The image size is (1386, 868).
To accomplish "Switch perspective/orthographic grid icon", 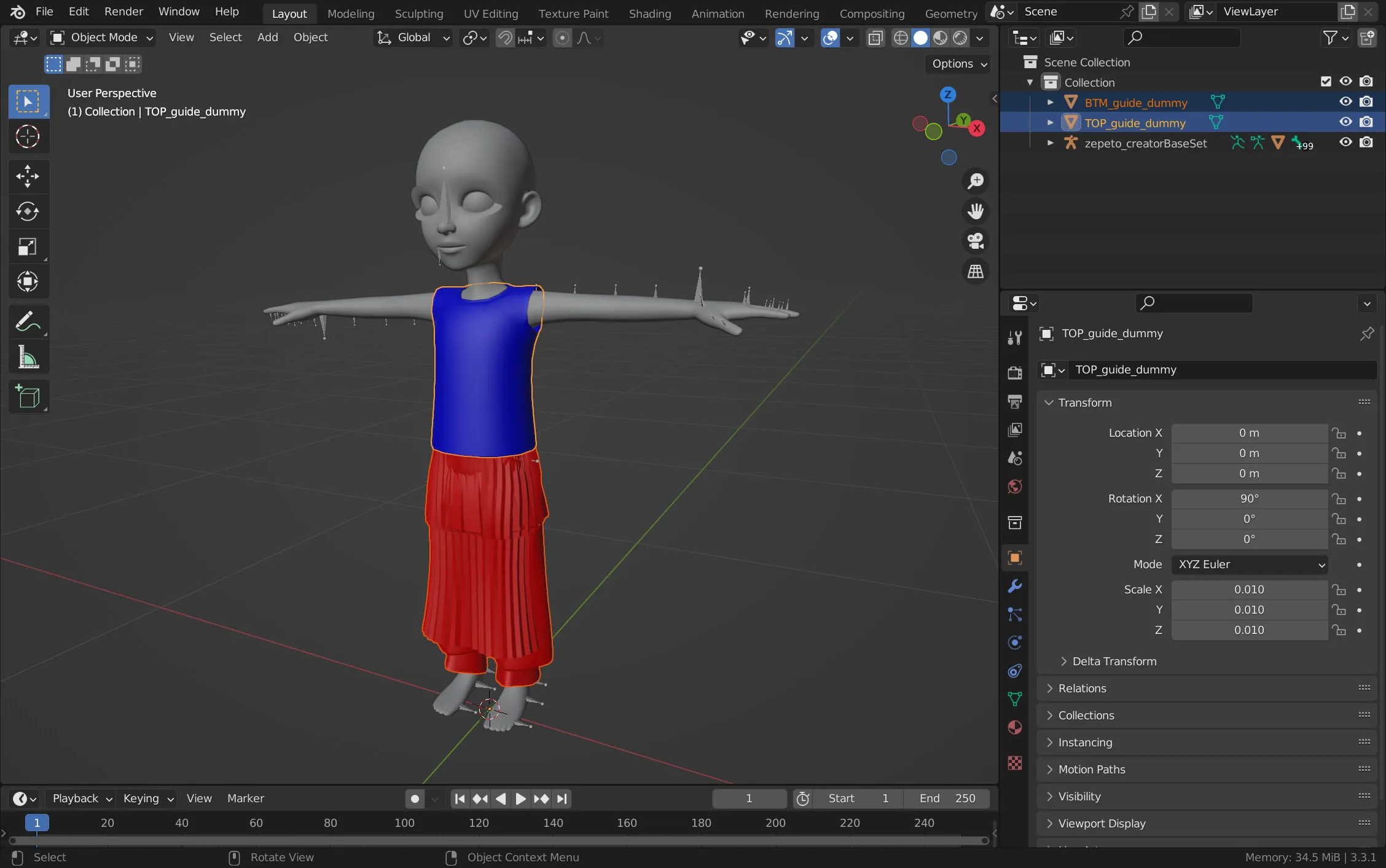I will tap(976, 272).
